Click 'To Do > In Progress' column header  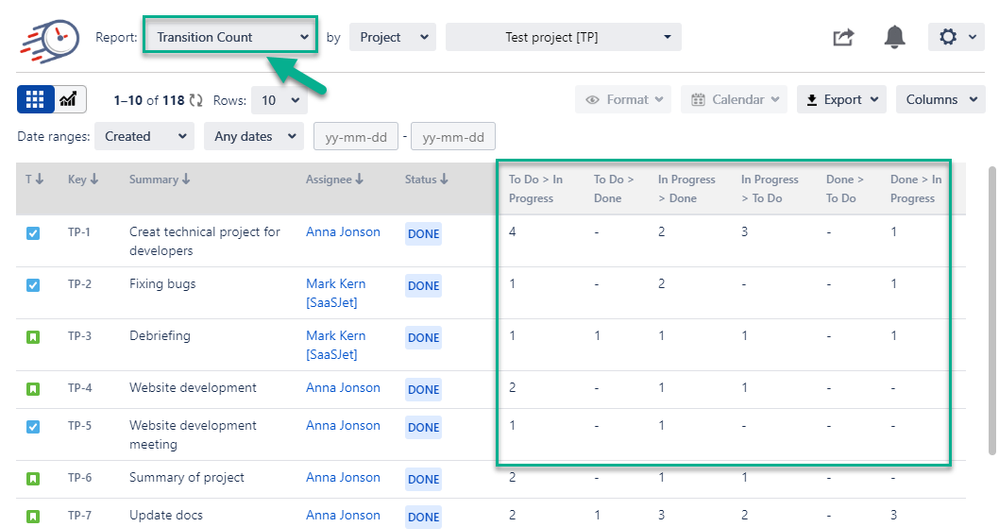coord(536,189)
